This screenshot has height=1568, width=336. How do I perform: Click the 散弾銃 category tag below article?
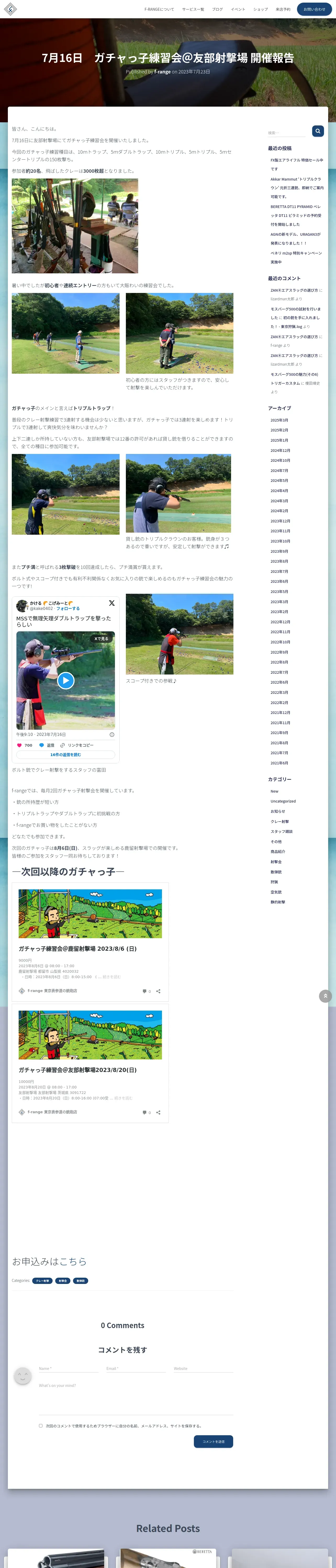[x=81, y=1281]
